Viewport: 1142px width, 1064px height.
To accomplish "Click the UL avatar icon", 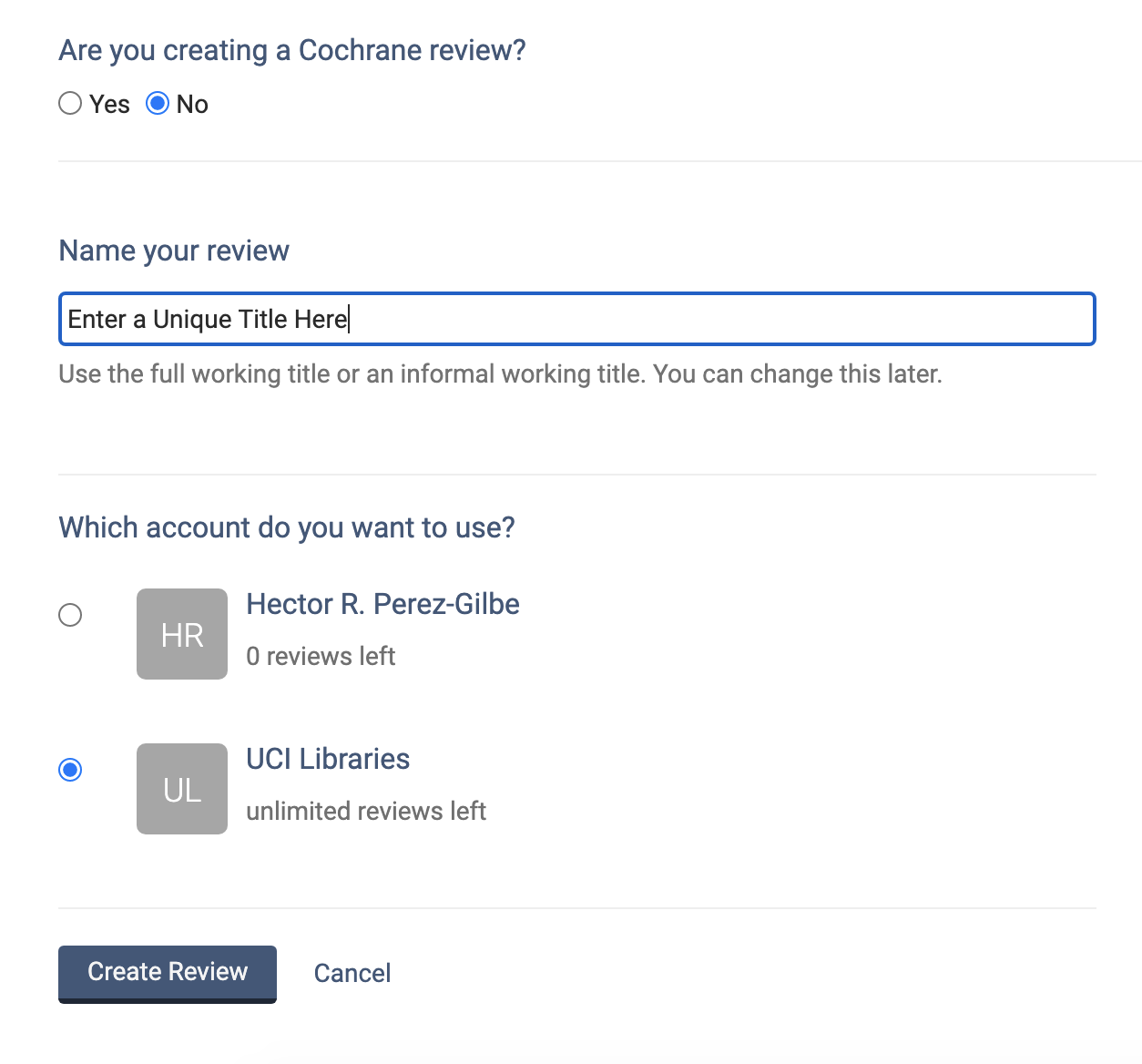I will (182, 789).
